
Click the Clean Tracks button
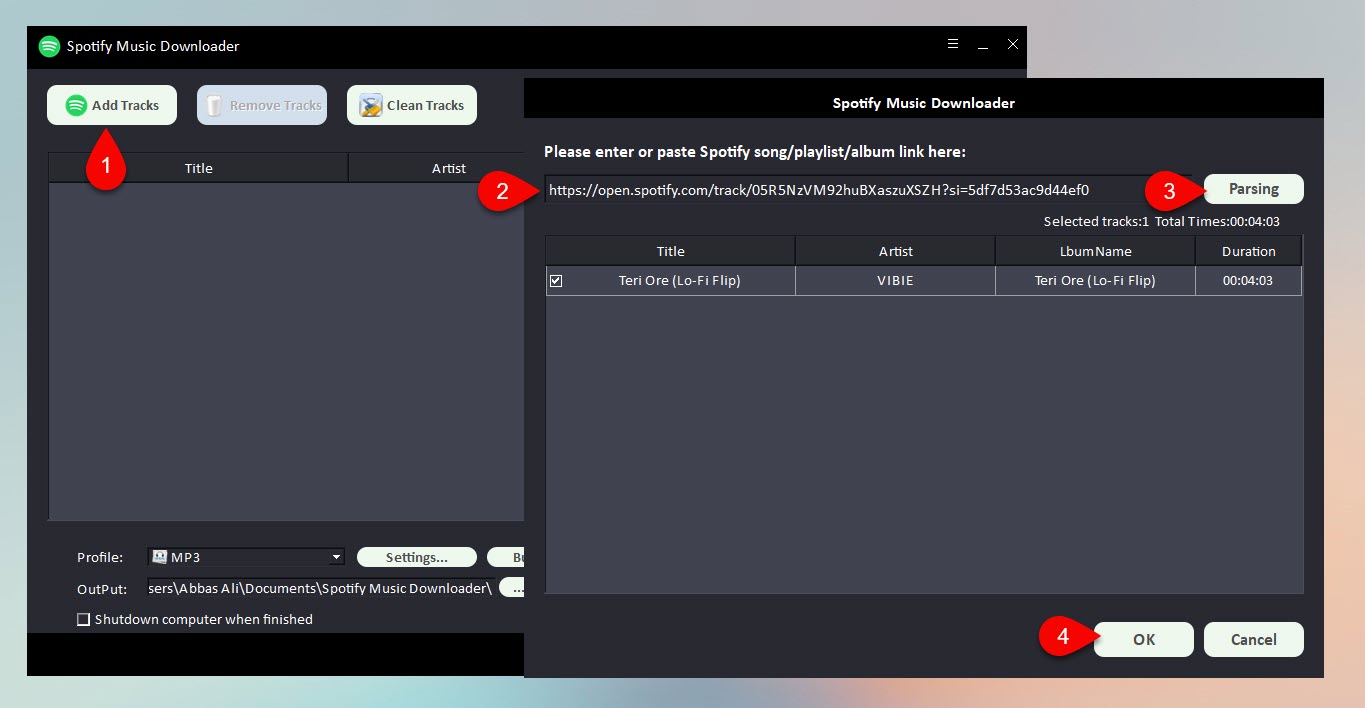(x=412, y=105)
